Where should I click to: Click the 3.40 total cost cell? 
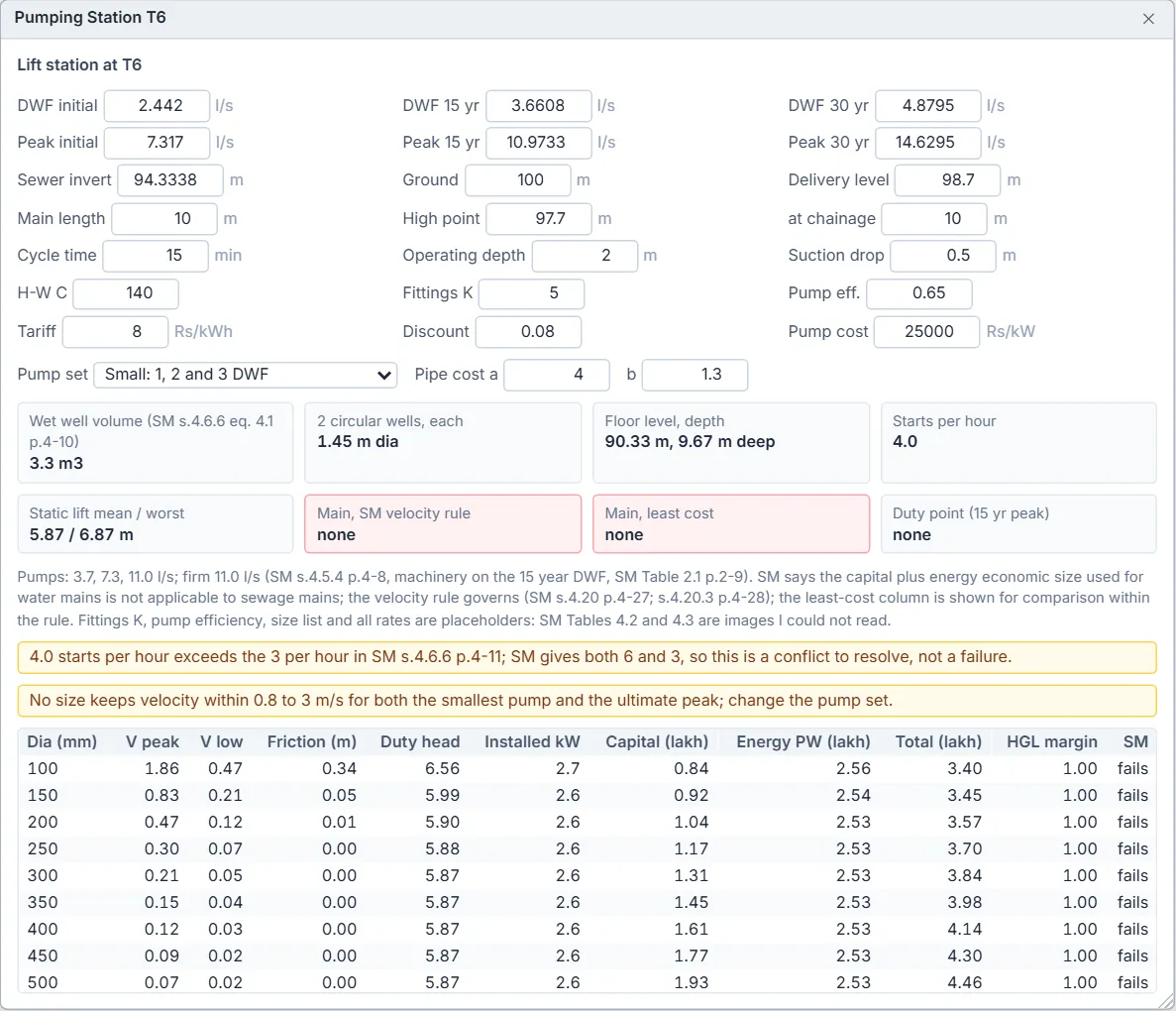click(965, 769)
